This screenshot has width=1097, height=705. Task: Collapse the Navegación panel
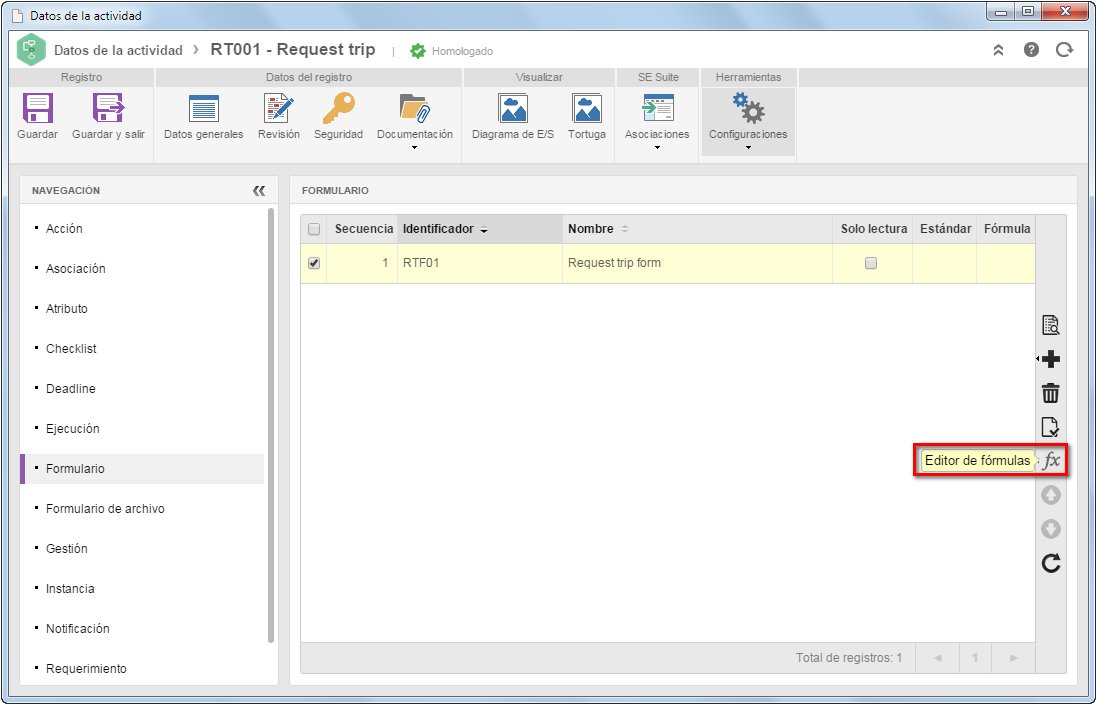tap(259, 191)
